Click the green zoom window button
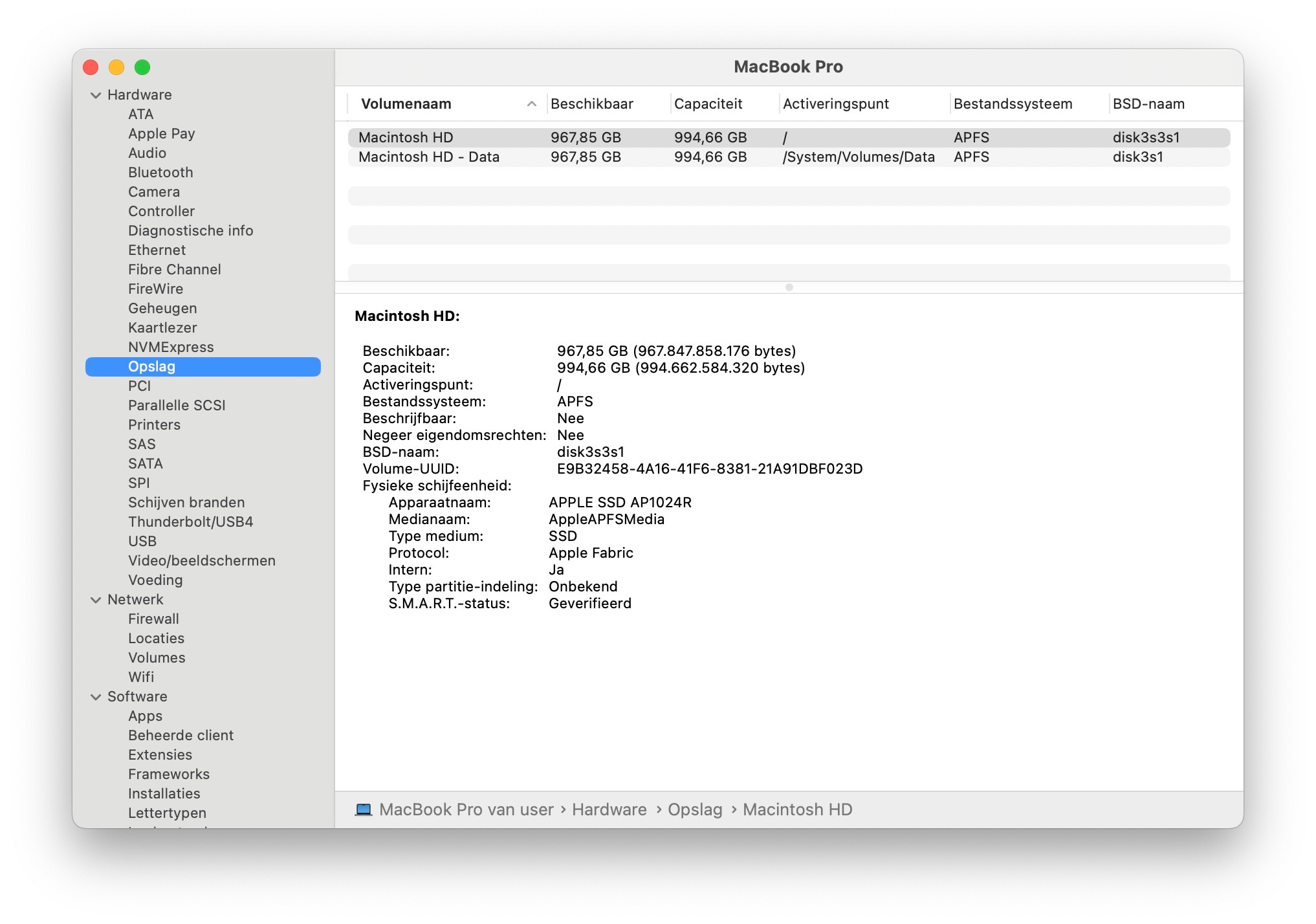 click(142, 67)
